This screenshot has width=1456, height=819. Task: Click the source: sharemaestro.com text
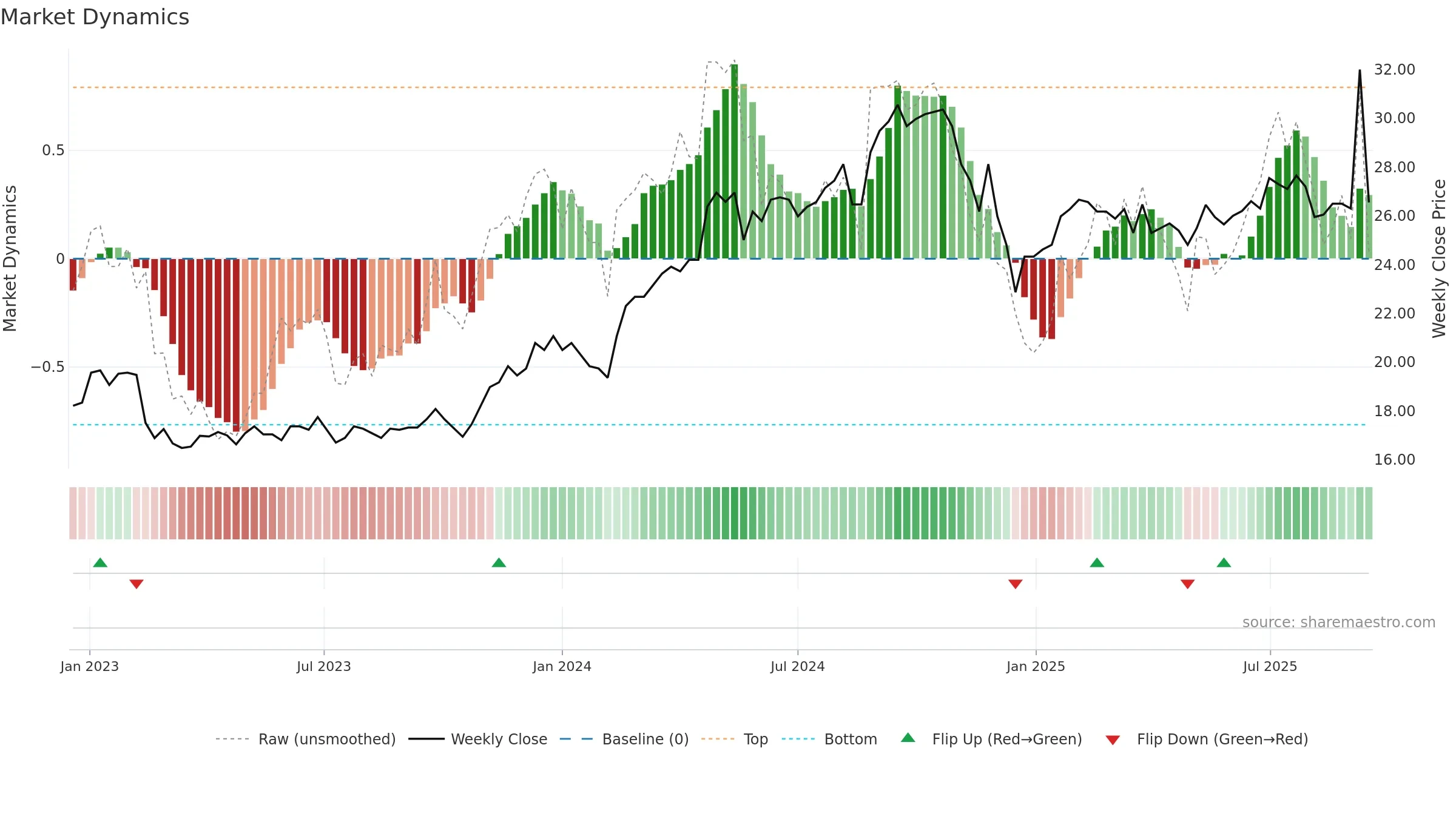1339,622
